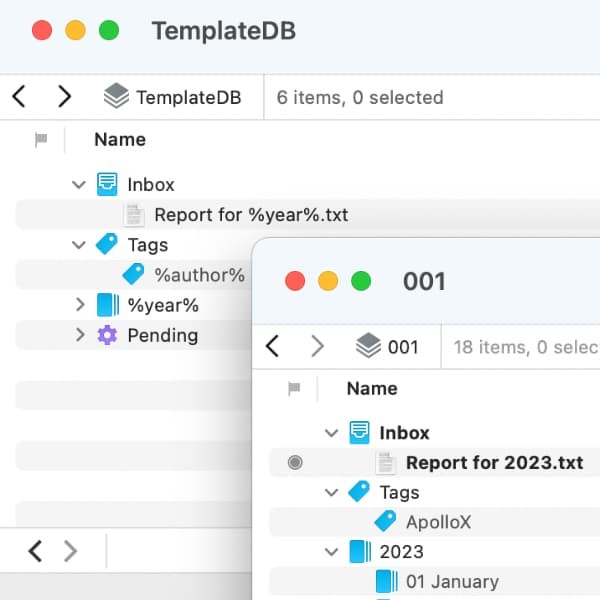Screen dimensions: 600x600
Task: Collapse the Tags group in TemplateDB
Action: click(80, 245)
